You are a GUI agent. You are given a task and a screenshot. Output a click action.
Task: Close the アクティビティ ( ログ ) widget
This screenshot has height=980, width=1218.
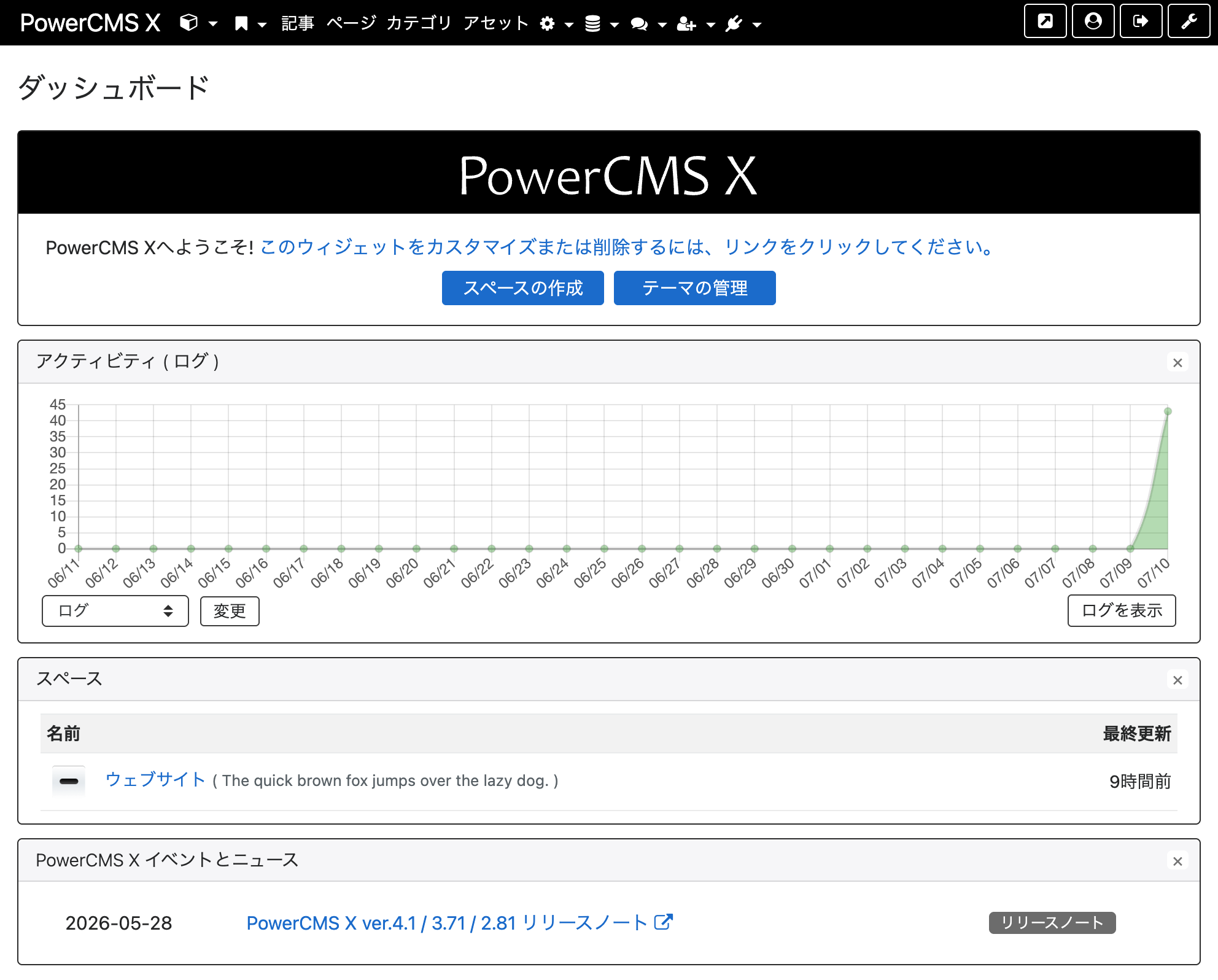click(1177, 362)
